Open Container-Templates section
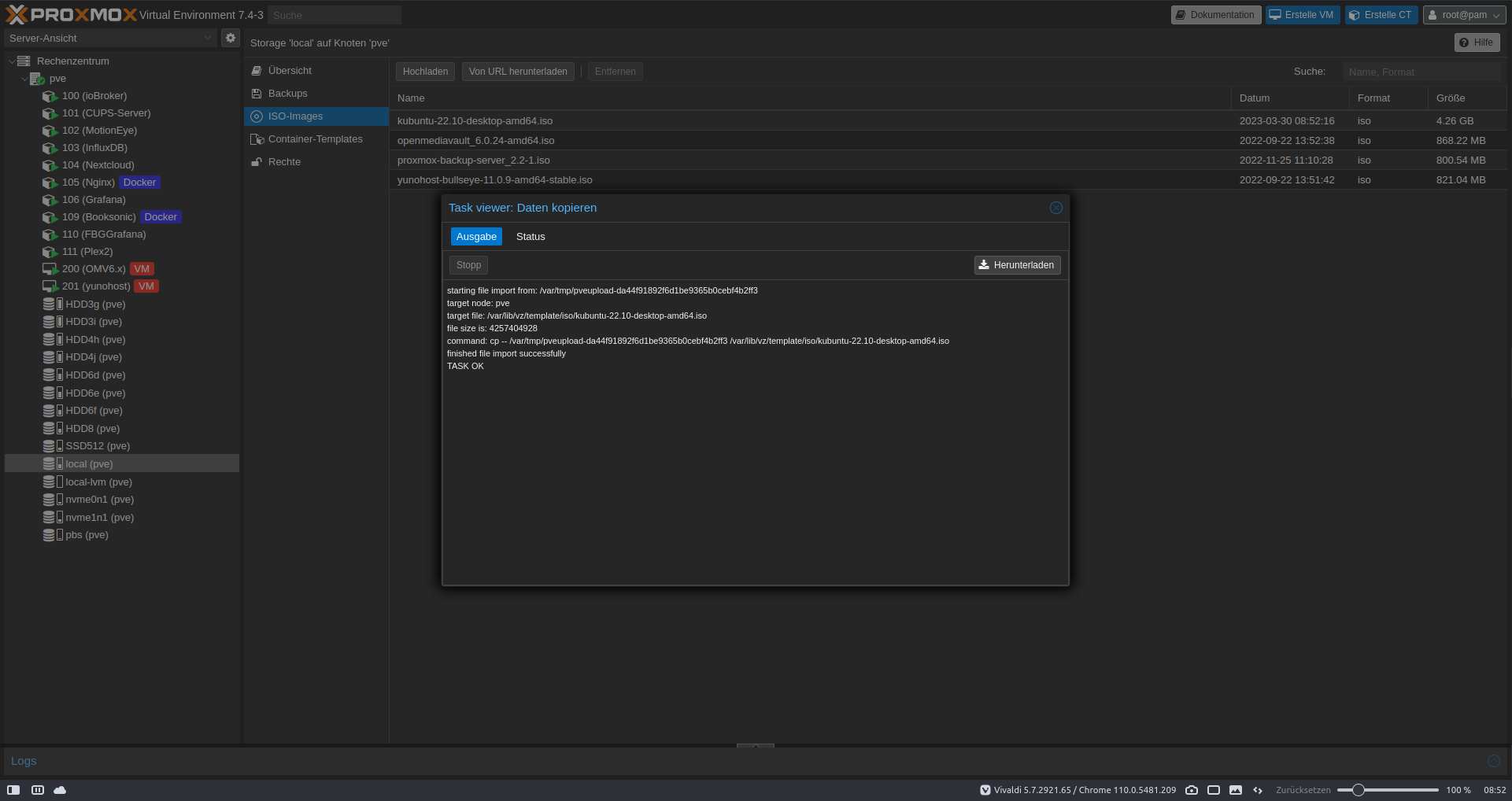The image size is (1512, 801). [316, 139]
